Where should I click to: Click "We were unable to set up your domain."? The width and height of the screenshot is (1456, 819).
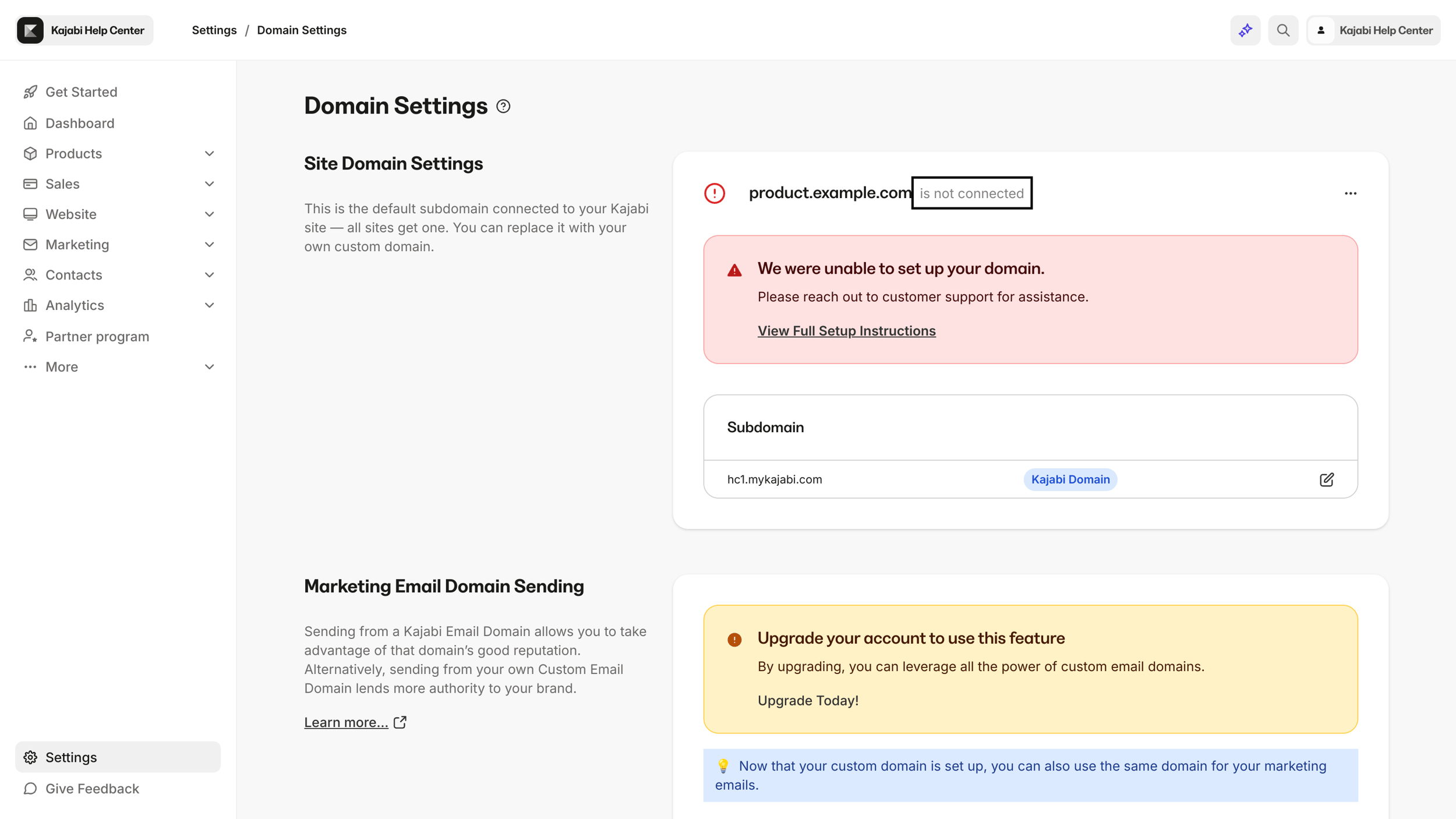click(900, 268)
